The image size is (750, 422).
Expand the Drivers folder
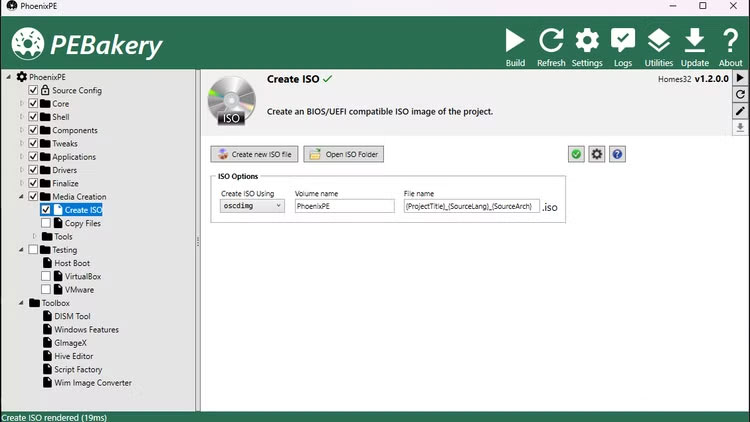[x=22, y=170]
